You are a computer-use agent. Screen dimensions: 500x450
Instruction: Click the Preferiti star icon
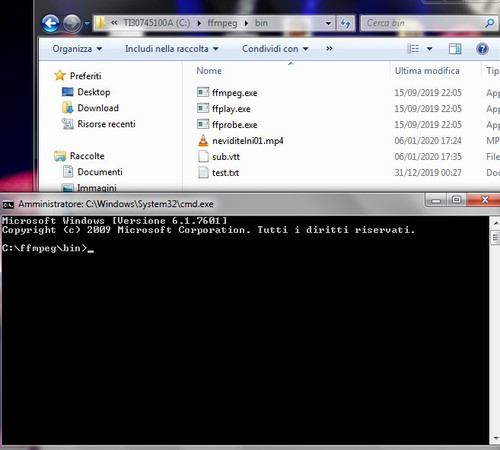click(60, 75)
